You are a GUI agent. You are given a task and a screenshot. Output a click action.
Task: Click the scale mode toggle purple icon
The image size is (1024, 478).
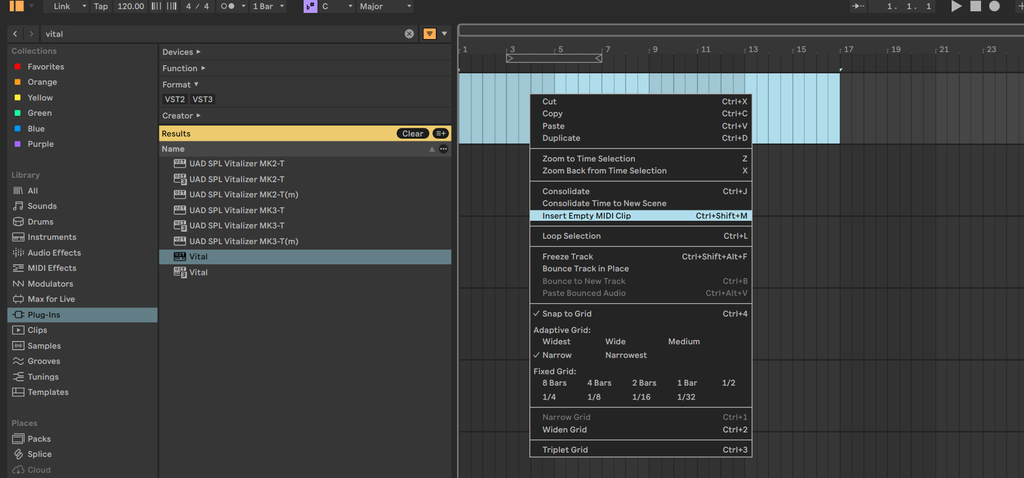point(310,6)
